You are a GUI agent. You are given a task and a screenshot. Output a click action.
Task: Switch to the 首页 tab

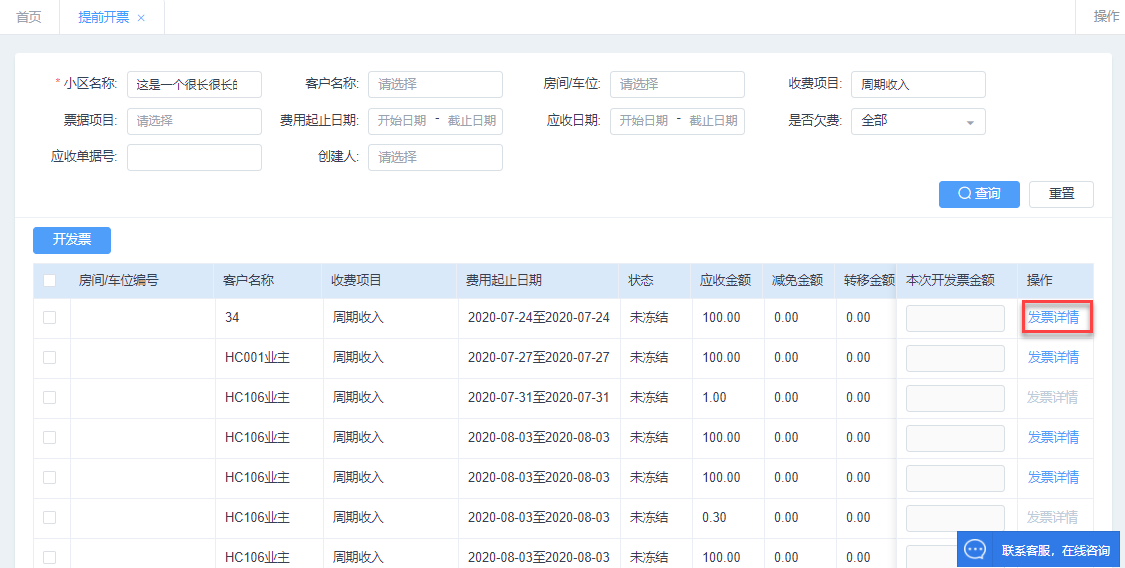pyautogui.click(x=29, y=17)
